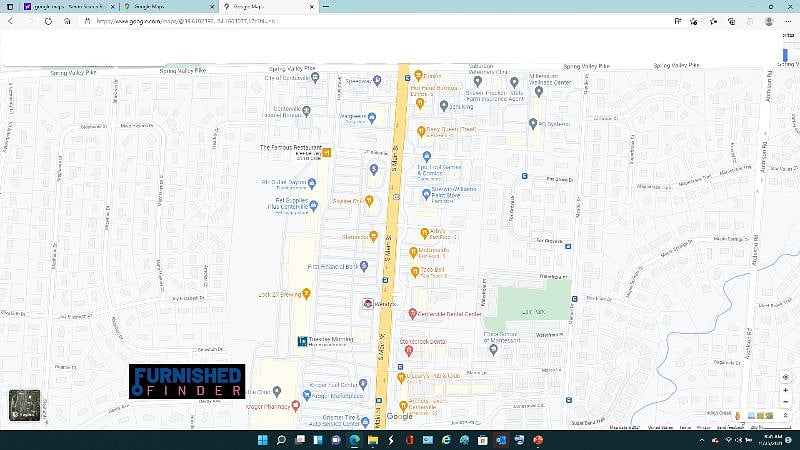Open the Dairy Queen map pin
The width and height of the screenshot is (800, 450).
[x=421, y=132]
